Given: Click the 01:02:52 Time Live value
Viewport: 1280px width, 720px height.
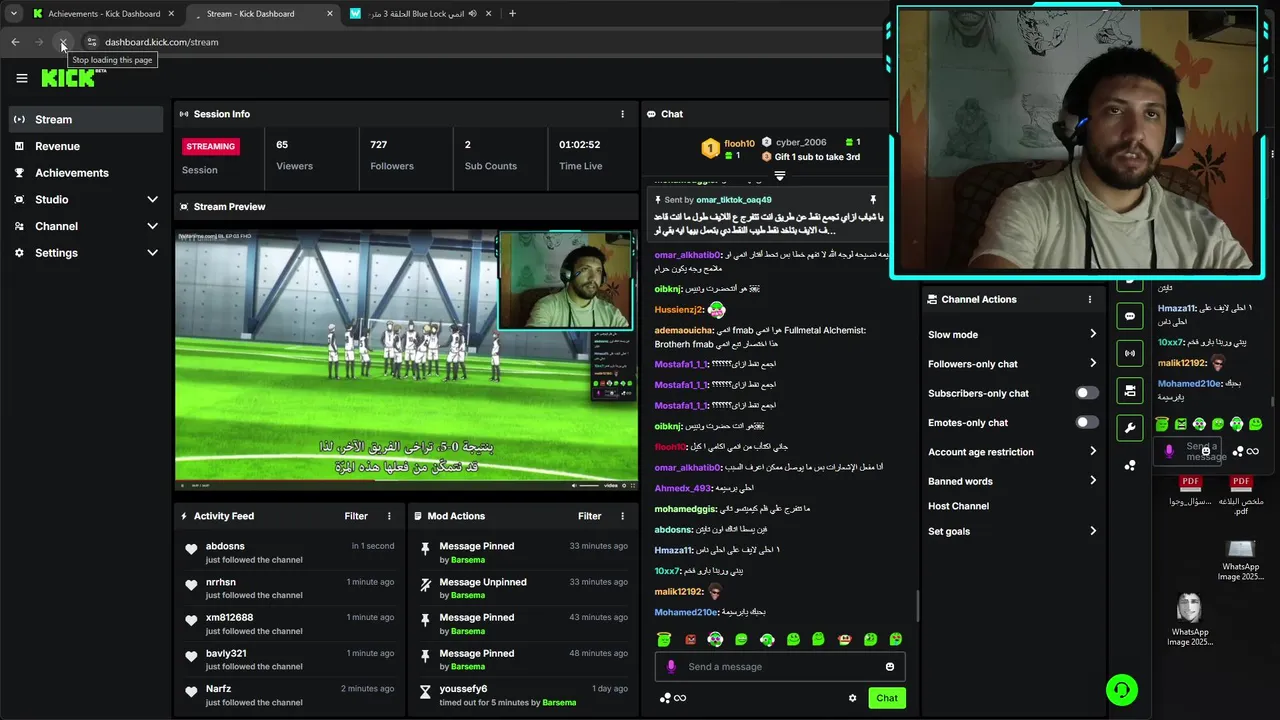Looking at the screenshot, I should [x=580, y=144].
